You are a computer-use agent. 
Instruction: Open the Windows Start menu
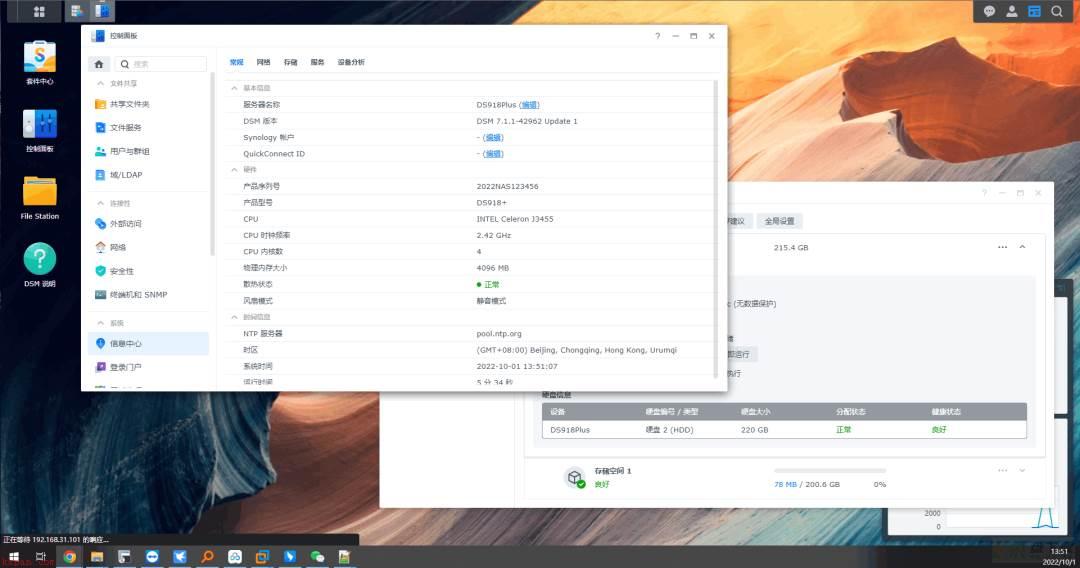click(x=14, y=557)
